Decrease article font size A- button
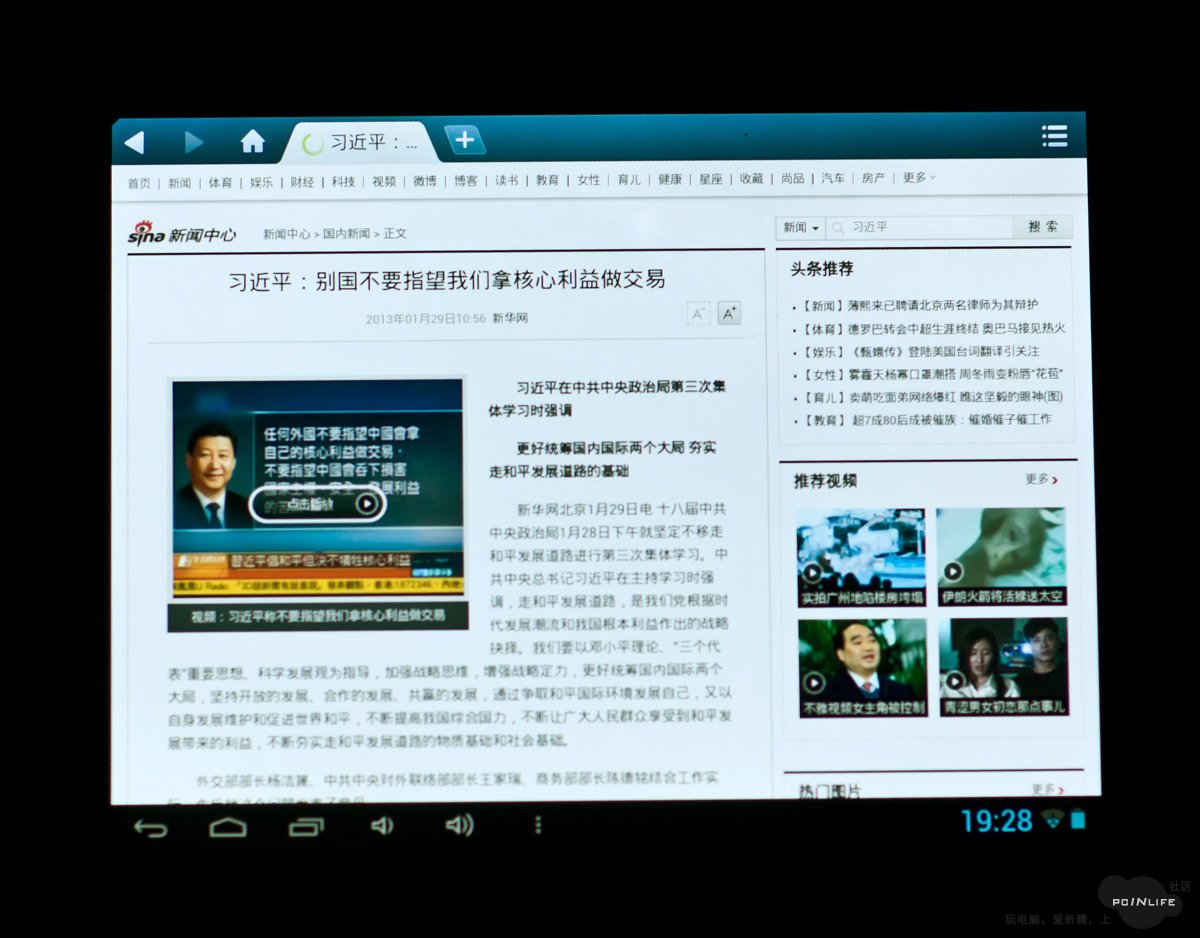The height and width of the screenshot is (938, 1200). (x=698, y=314)
